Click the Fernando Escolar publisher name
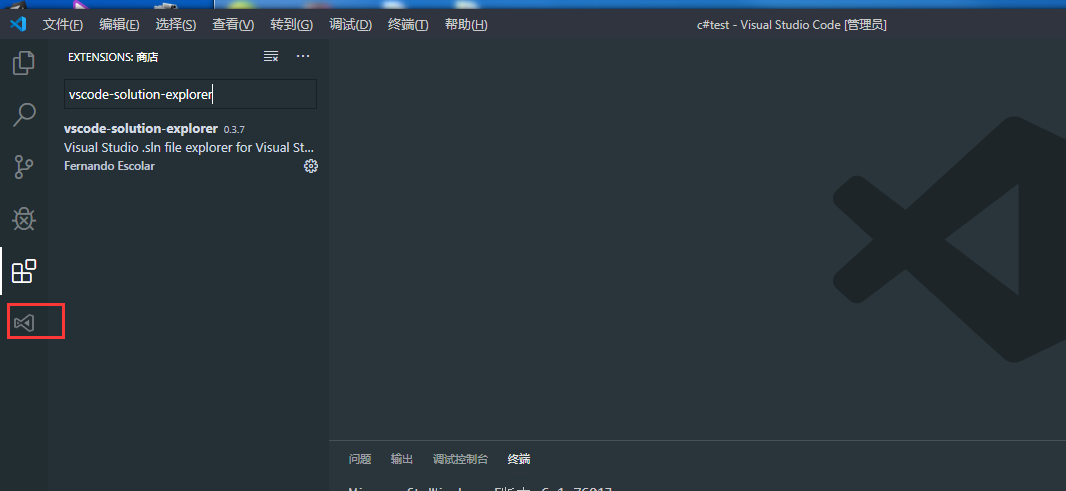This screenshot has height=491, width=1066. tap(109, 166)
